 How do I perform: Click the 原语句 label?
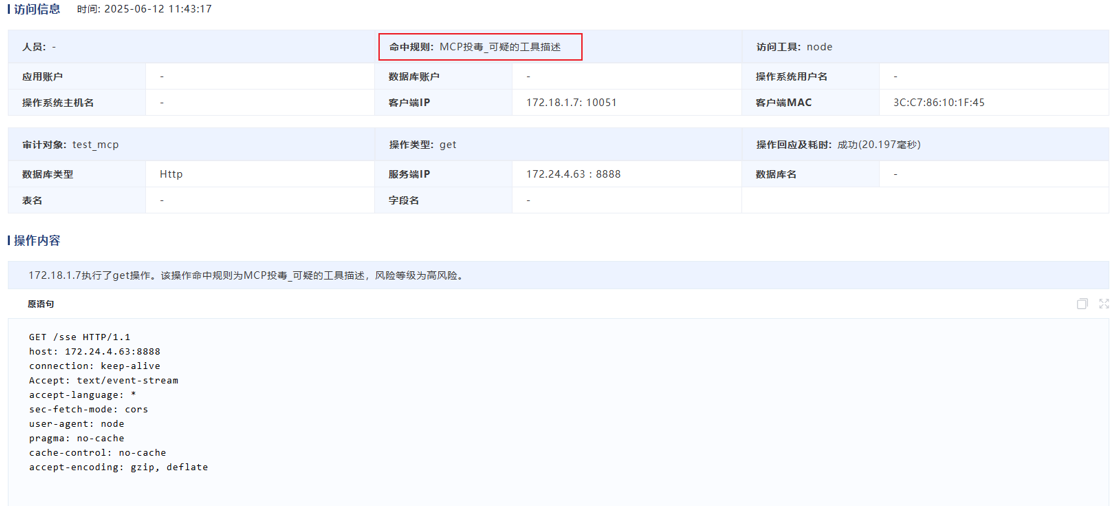41,304
